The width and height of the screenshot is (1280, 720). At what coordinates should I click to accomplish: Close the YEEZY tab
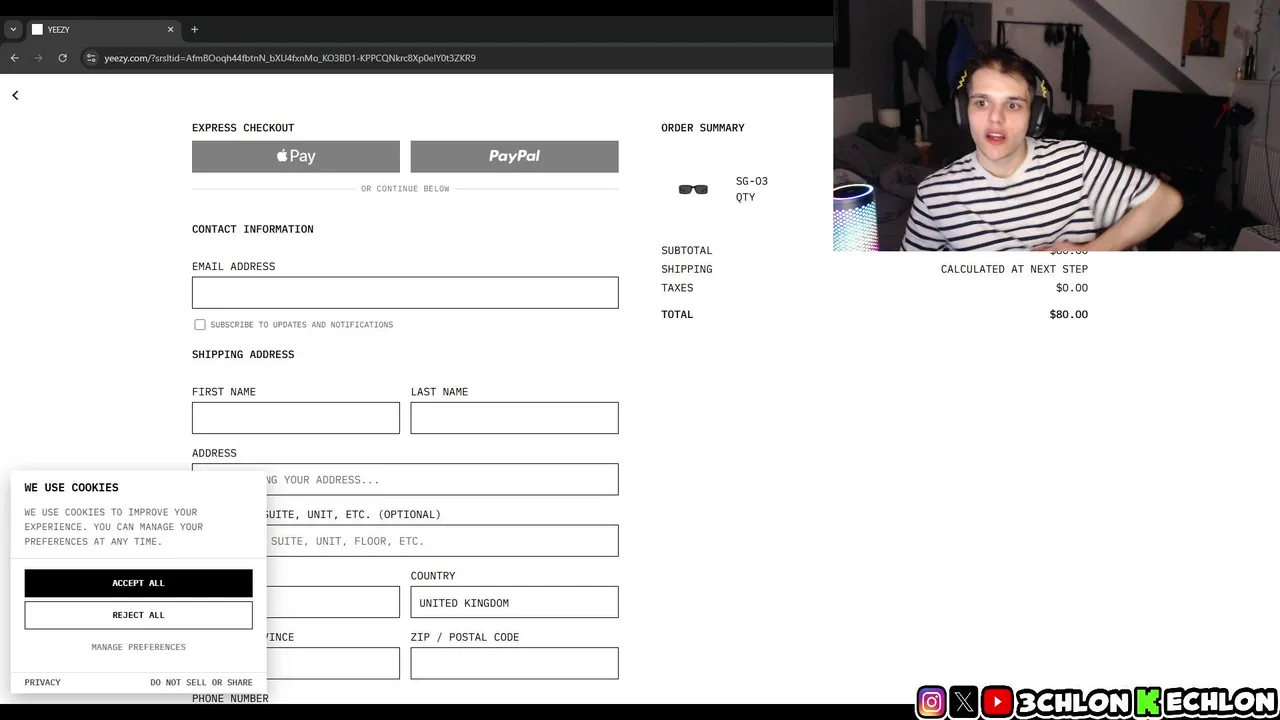pos(170,29)
